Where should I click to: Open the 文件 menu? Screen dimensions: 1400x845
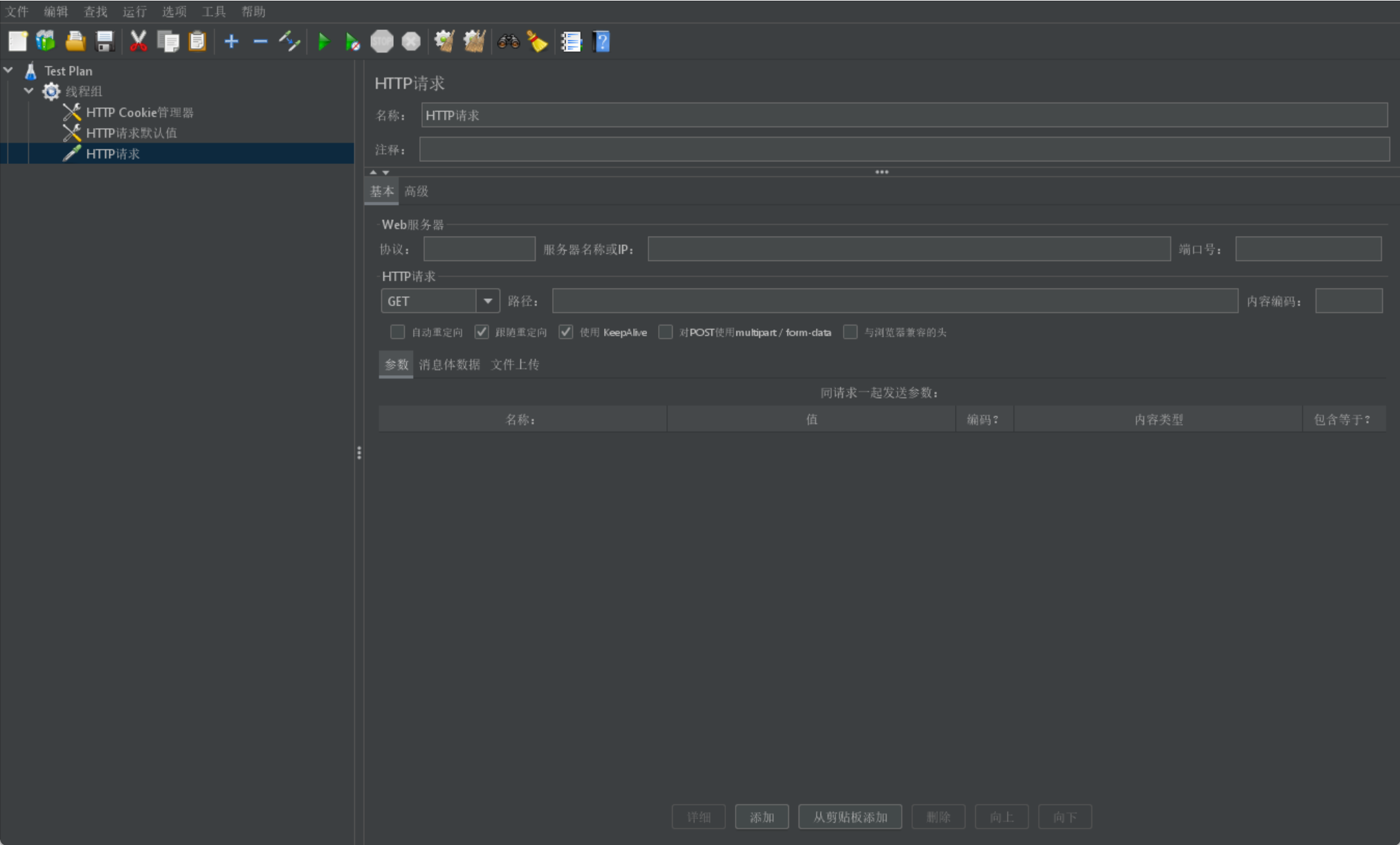[17, 11]
